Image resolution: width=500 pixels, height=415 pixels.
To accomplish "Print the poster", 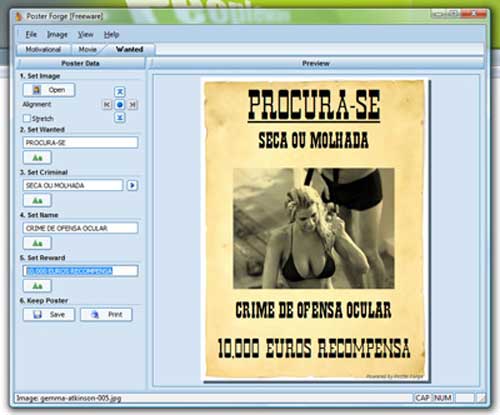I will tap(106, 314).
